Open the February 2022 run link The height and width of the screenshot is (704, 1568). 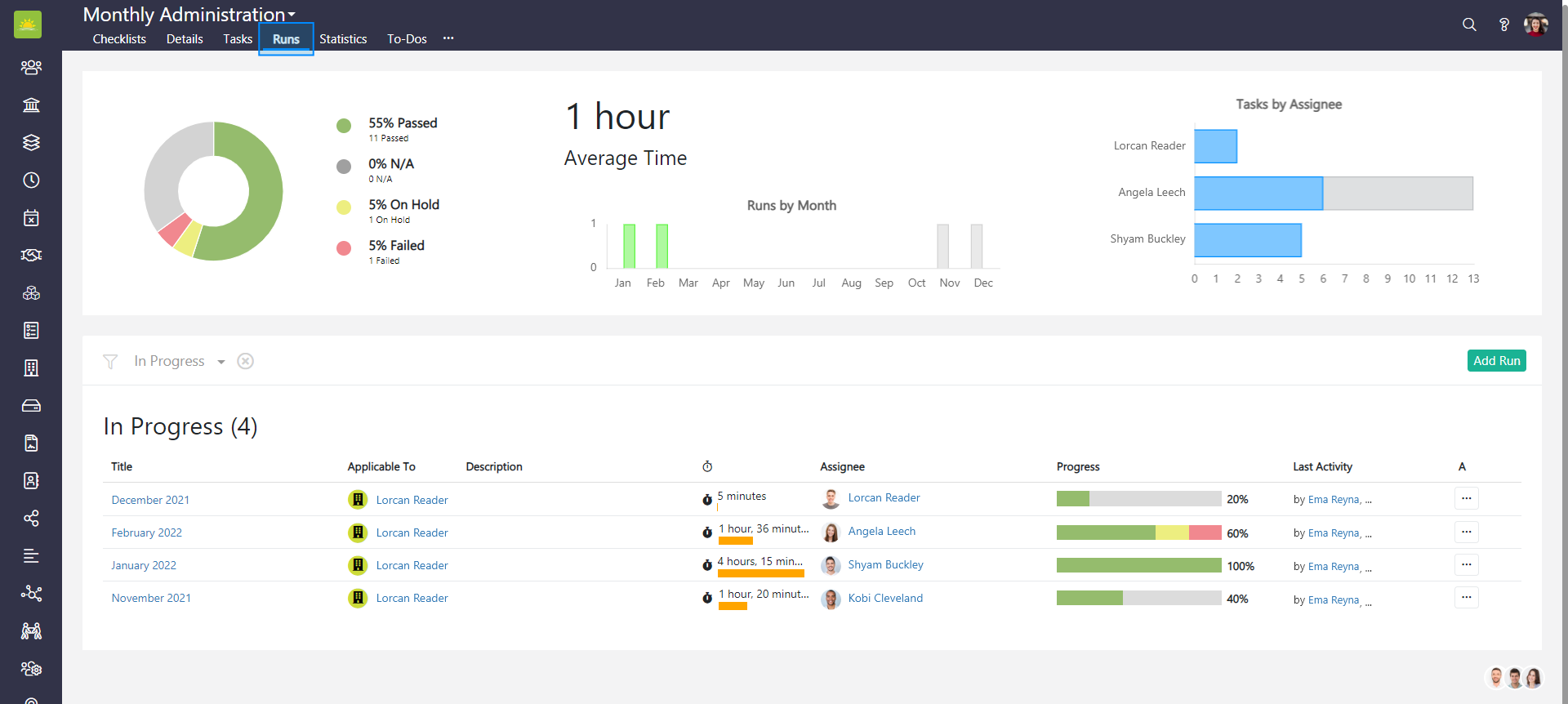(147, 532)
